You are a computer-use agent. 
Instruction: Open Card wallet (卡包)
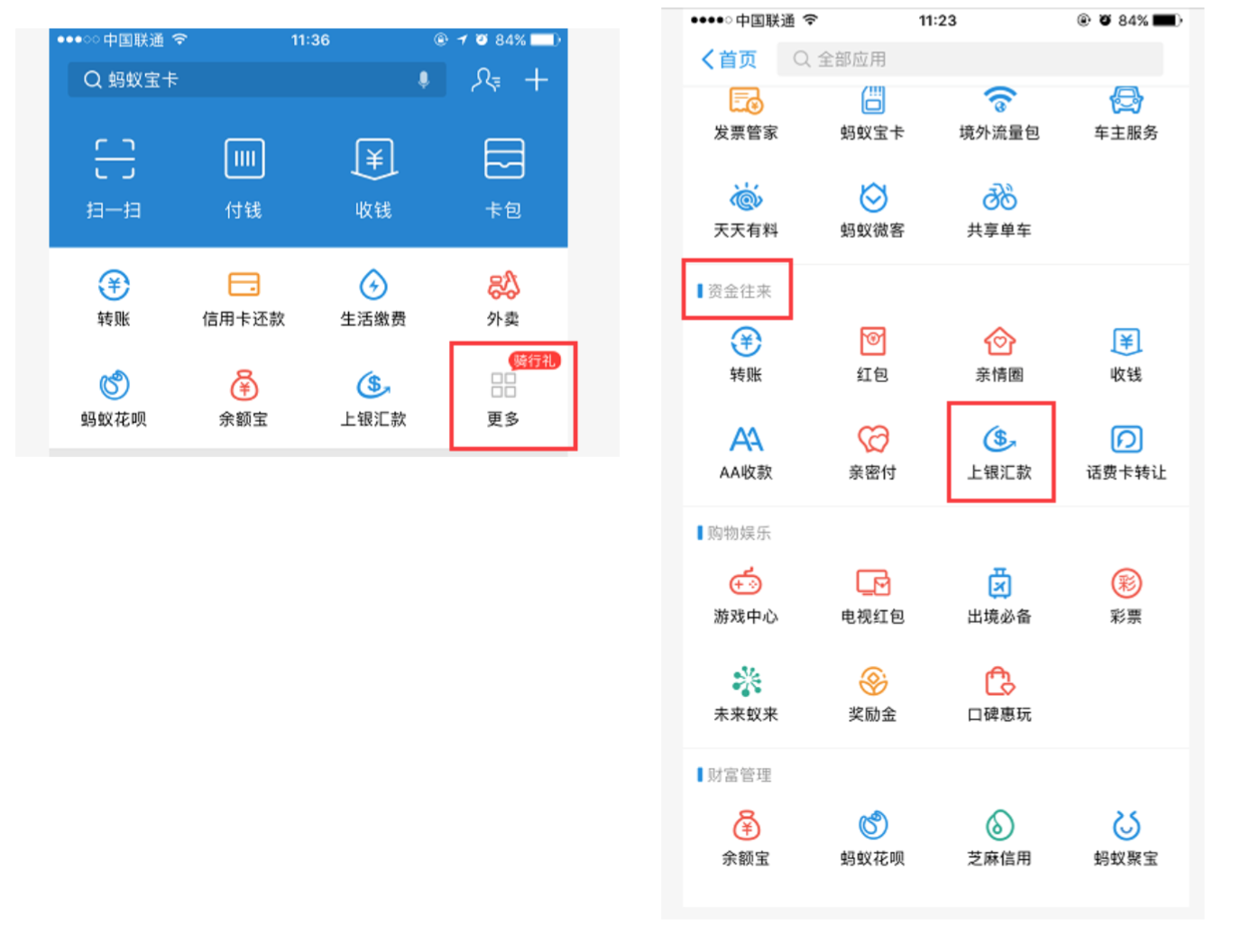[x=503, y=178]
